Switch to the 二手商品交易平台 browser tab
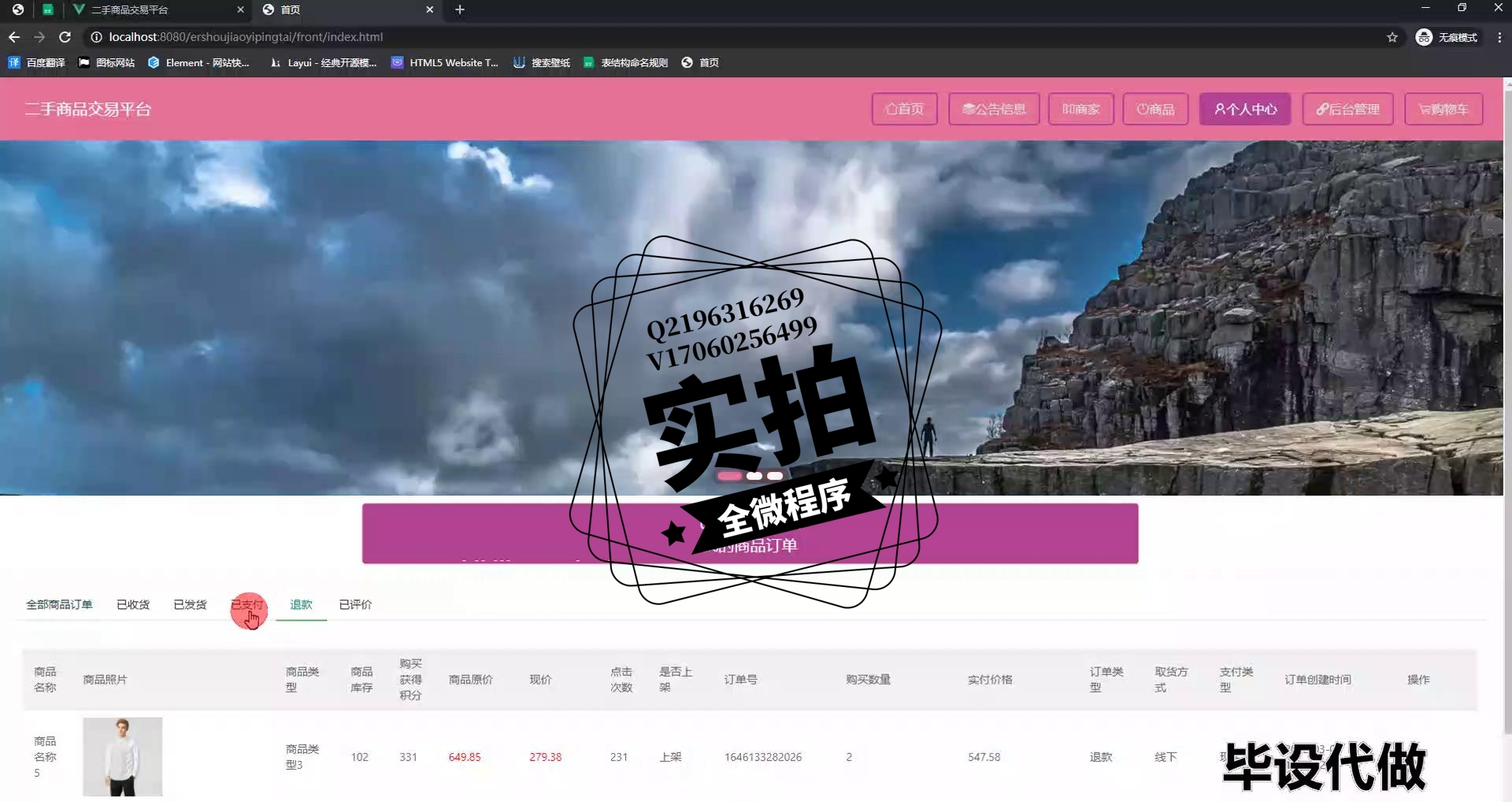Viewport: 1512px width, 802px height. click(157, 9)
